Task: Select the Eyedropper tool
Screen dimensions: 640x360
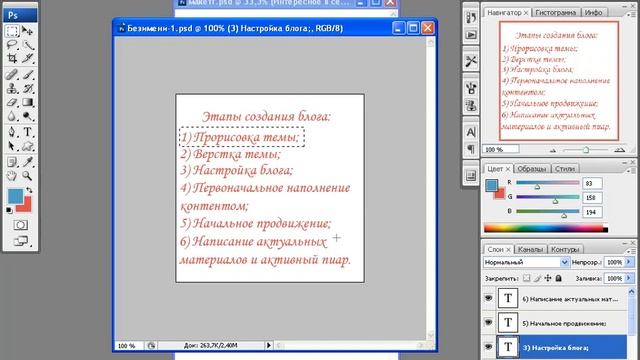Action: click(x=27, y=162)
